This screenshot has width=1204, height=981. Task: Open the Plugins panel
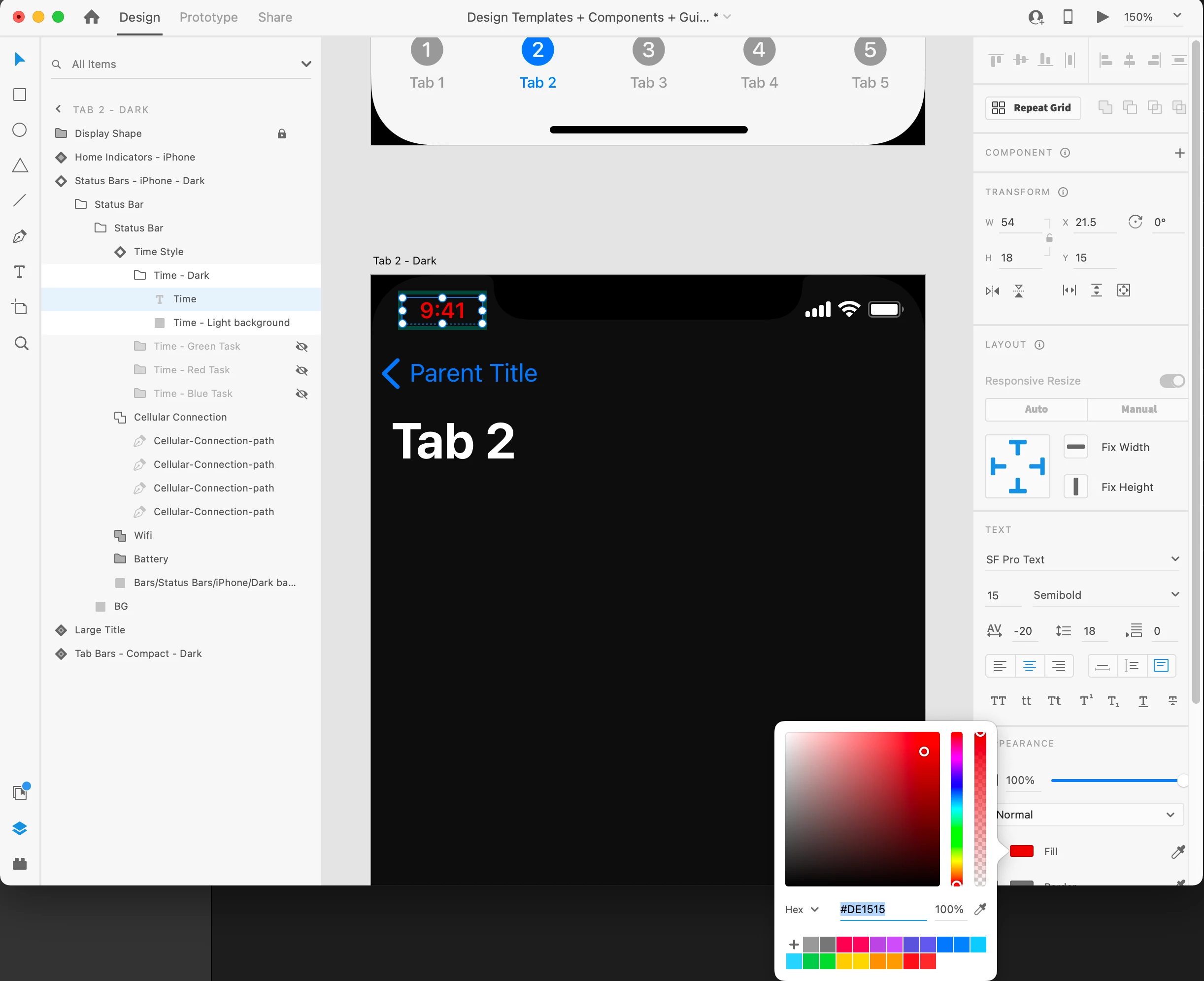[x=20, y=863]
